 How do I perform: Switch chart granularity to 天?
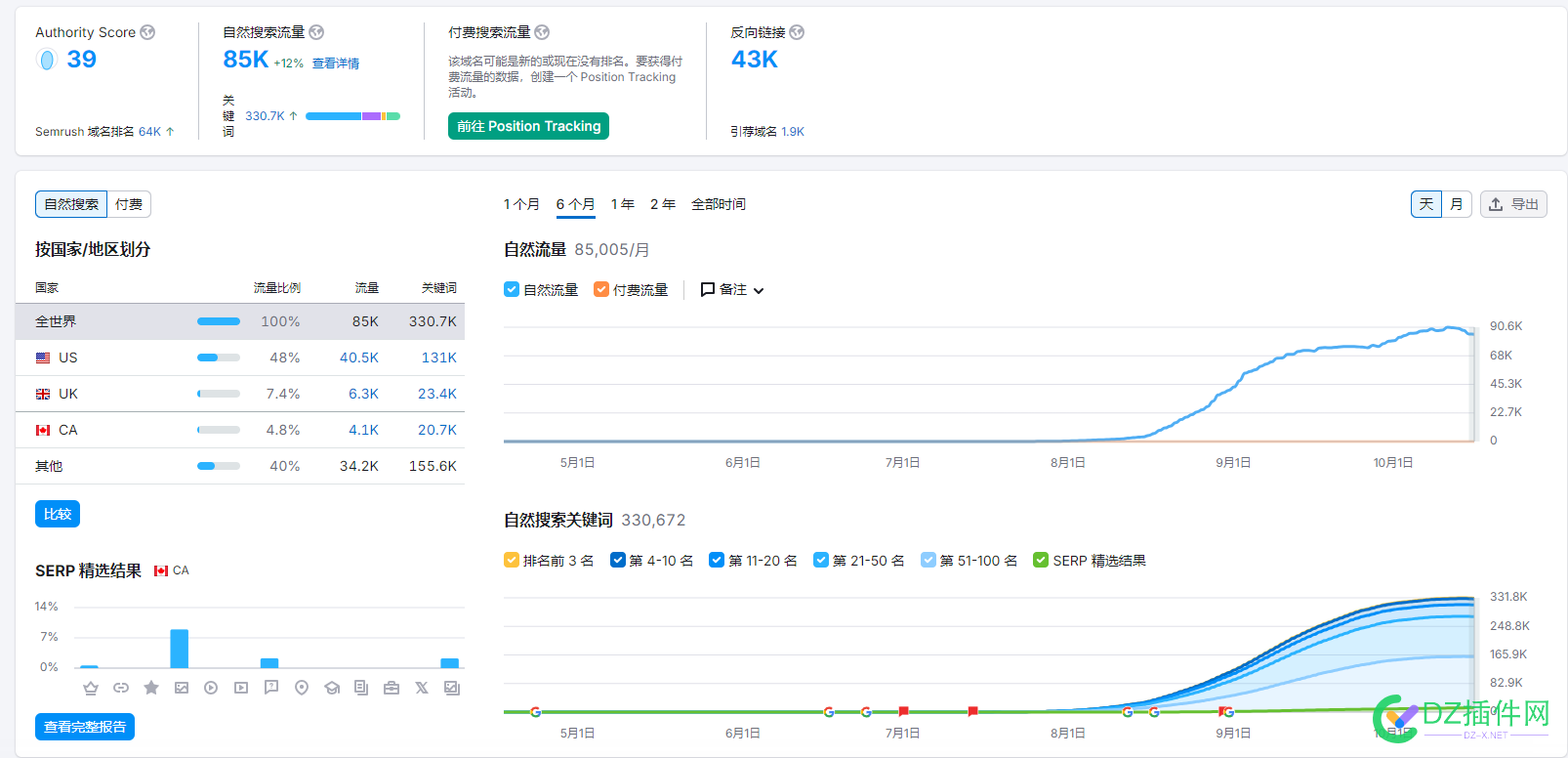(1426, 204)
